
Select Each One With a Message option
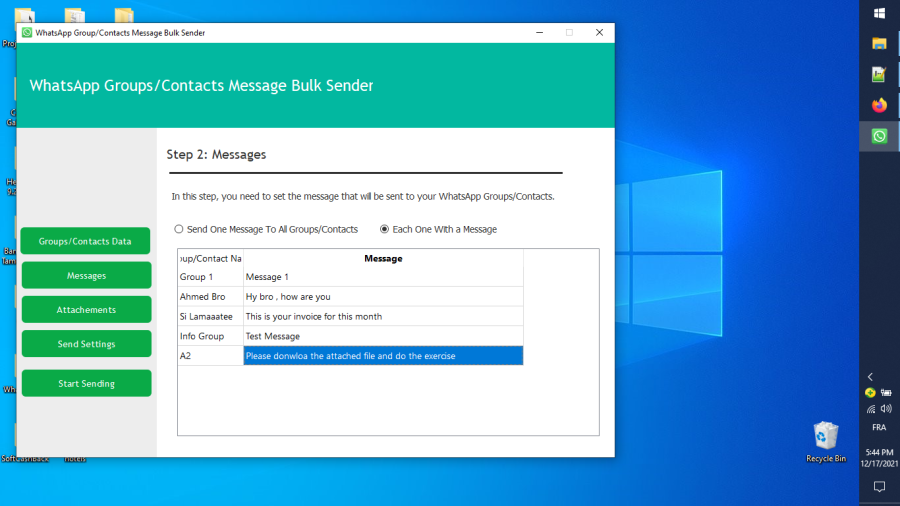(x=439, y=229)
